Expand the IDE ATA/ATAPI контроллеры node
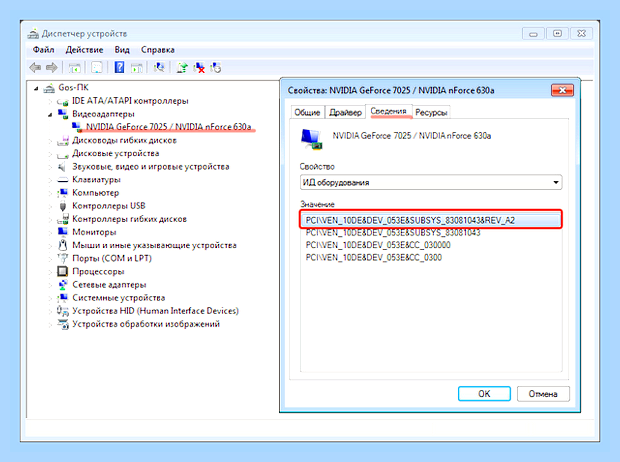 50,102
